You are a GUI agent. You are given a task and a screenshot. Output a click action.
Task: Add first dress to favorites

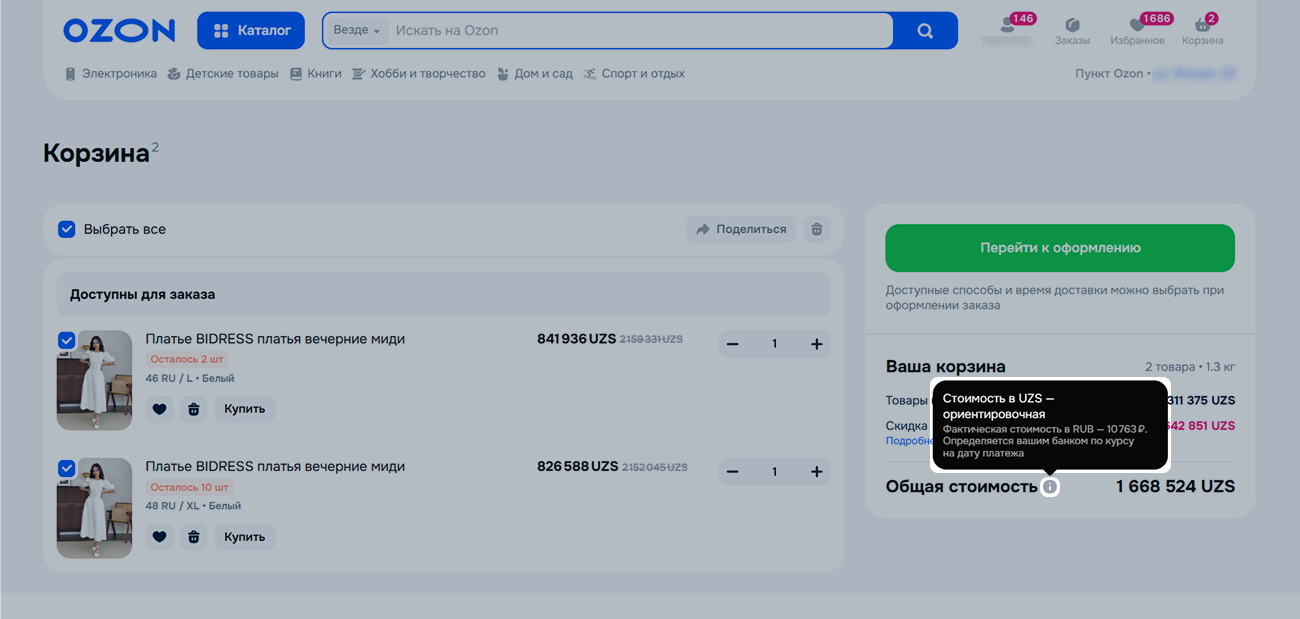(159, 409)
